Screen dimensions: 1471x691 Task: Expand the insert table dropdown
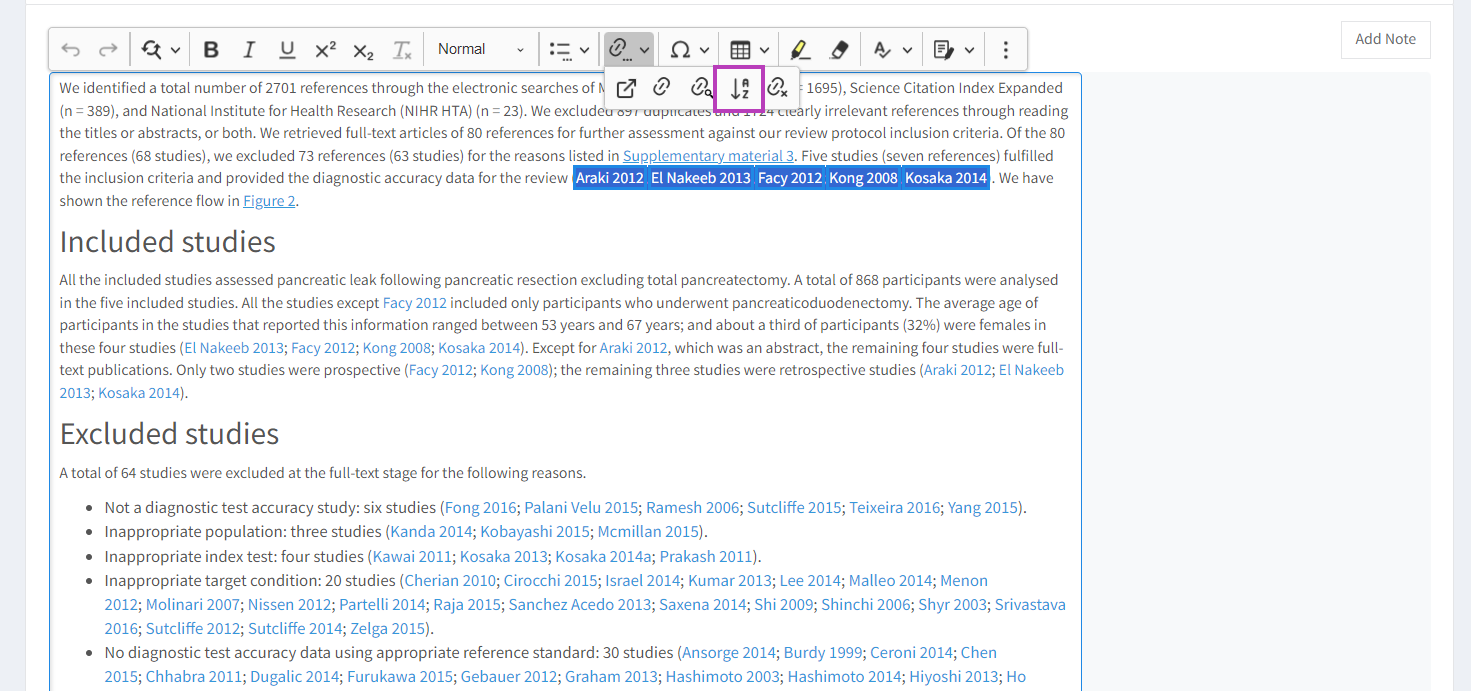click(749, 50)
